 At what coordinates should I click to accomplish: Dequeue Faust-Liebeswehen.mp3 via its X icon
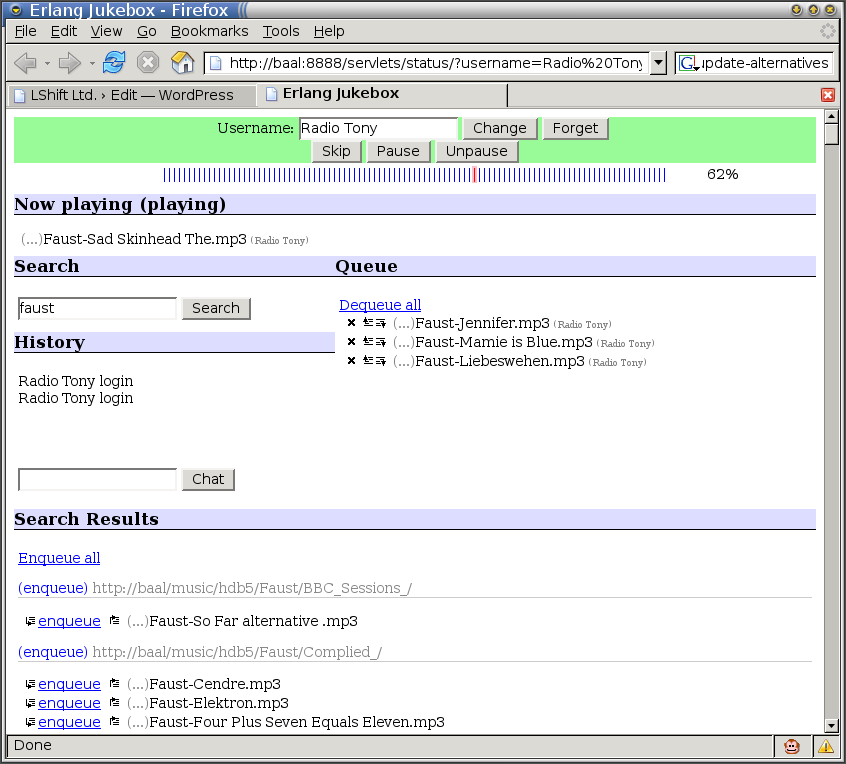(x=351, y=361)
